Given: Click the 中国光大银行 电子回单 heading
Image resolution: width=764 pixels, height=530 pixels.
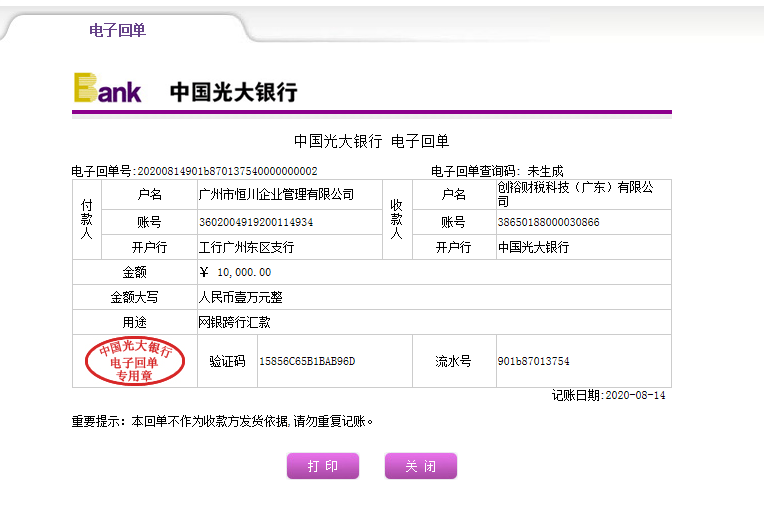Looking at the screenshot, I should click(371, 141).
